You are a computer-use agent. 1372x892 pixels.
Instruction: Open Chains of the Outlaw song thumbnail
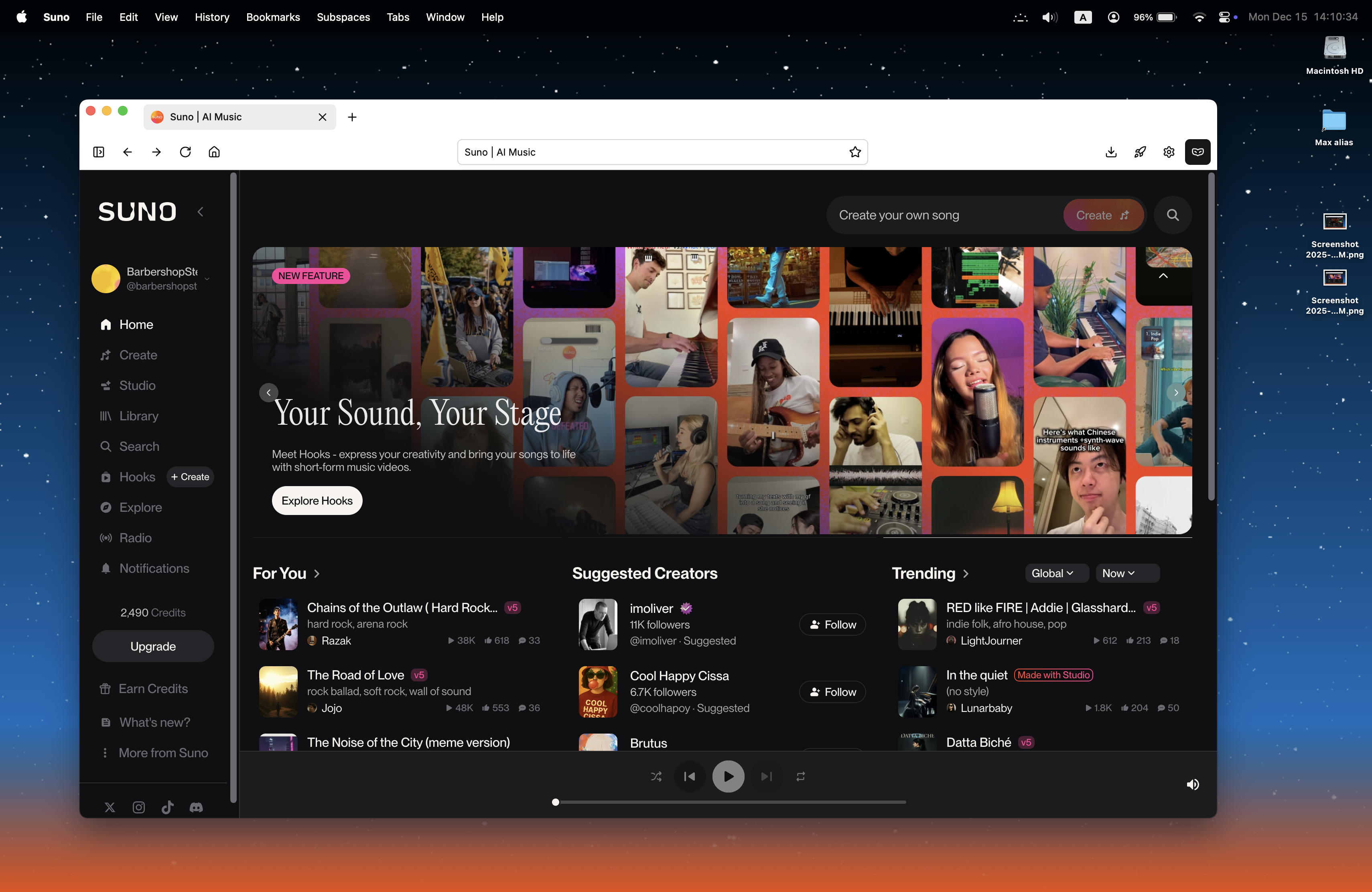point(278,624)
